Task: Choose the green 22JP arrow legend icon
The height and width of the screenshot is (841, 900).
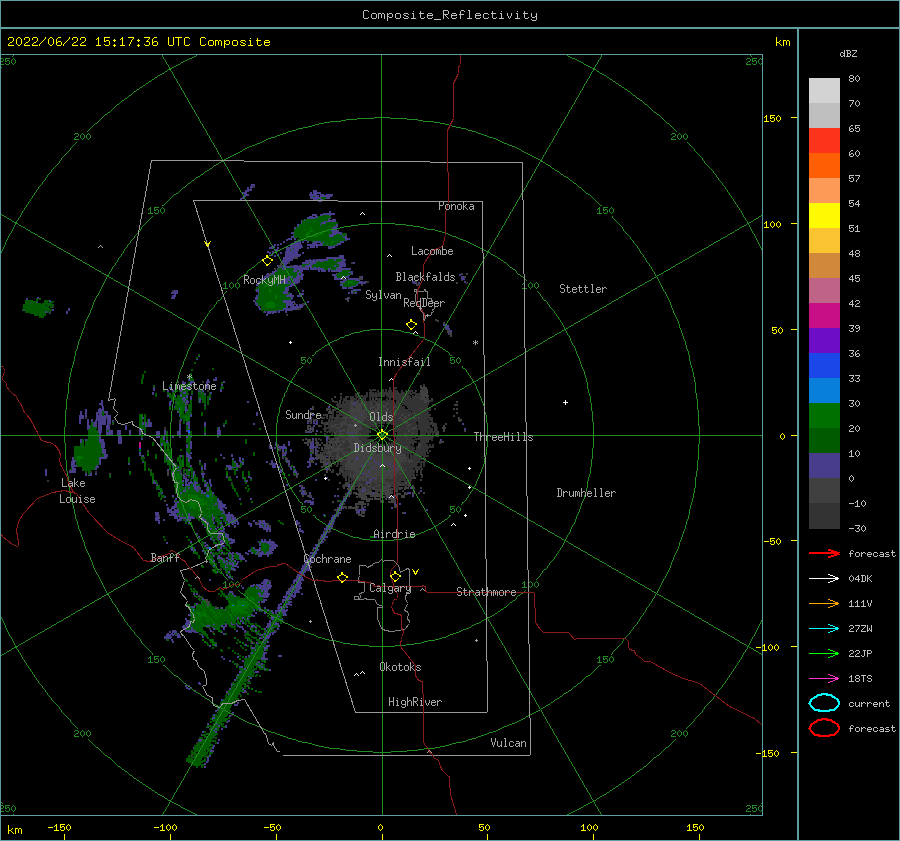Action: pos(824,653)
